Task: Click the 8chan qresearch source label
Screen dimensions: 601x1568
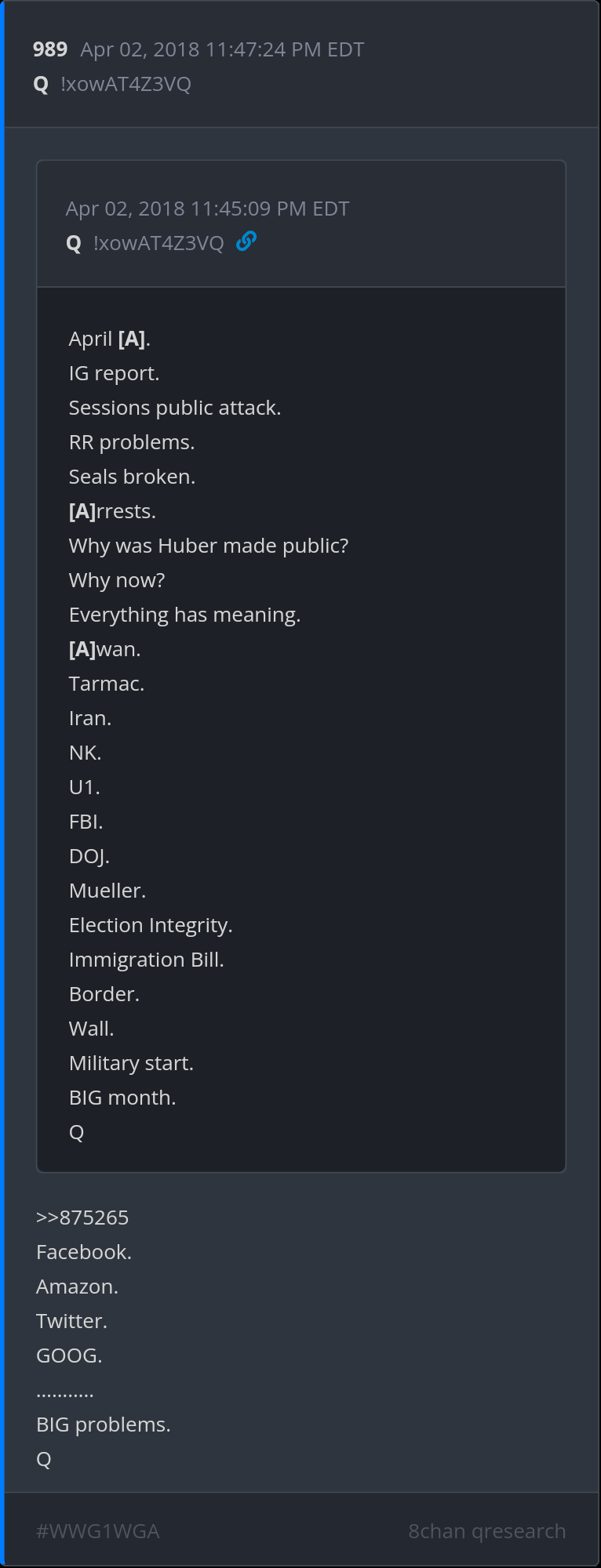Action: pos(486,1531)
